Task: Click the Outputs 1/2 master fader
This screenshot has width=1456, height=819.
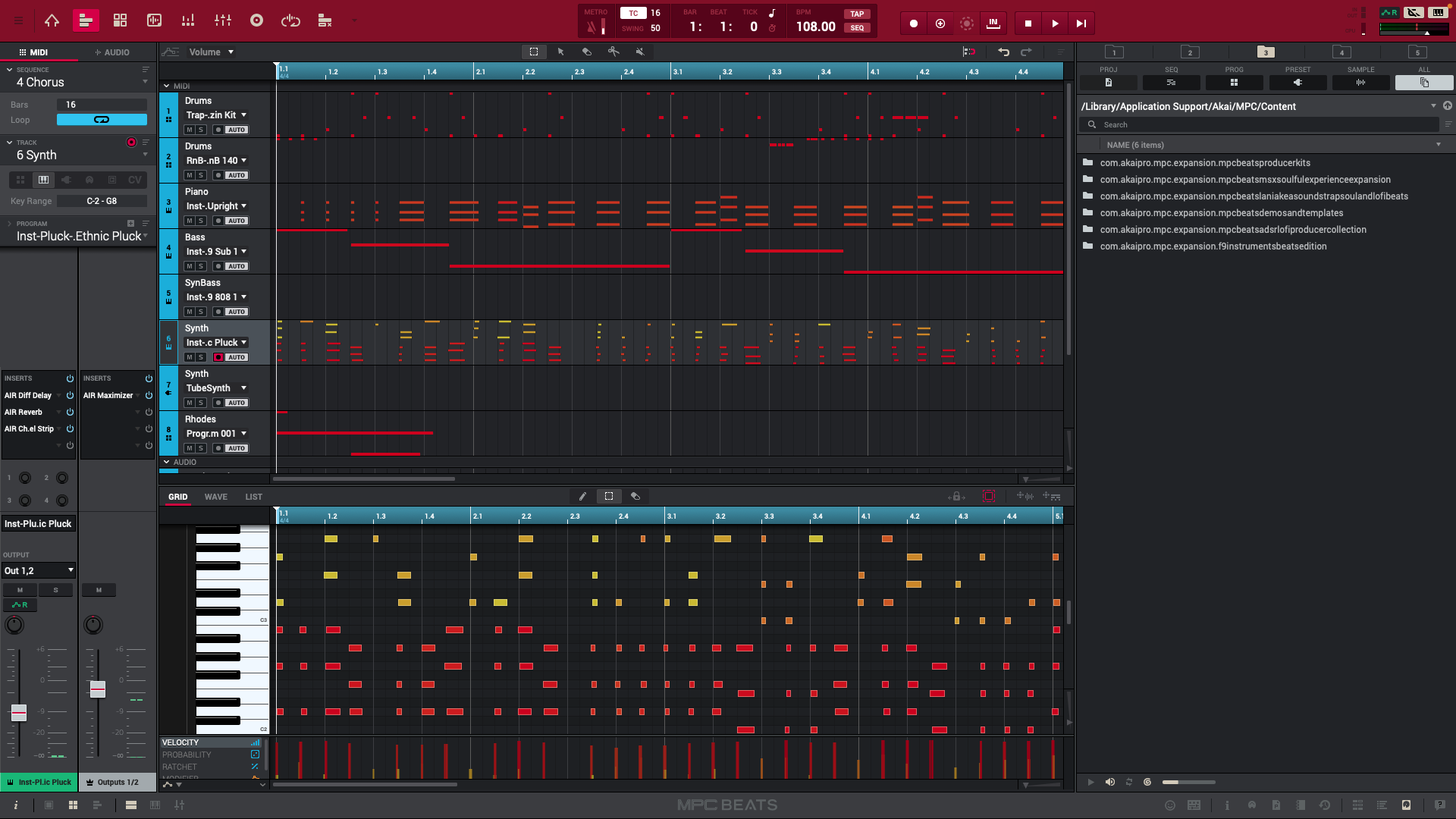Action: [98, 689]
